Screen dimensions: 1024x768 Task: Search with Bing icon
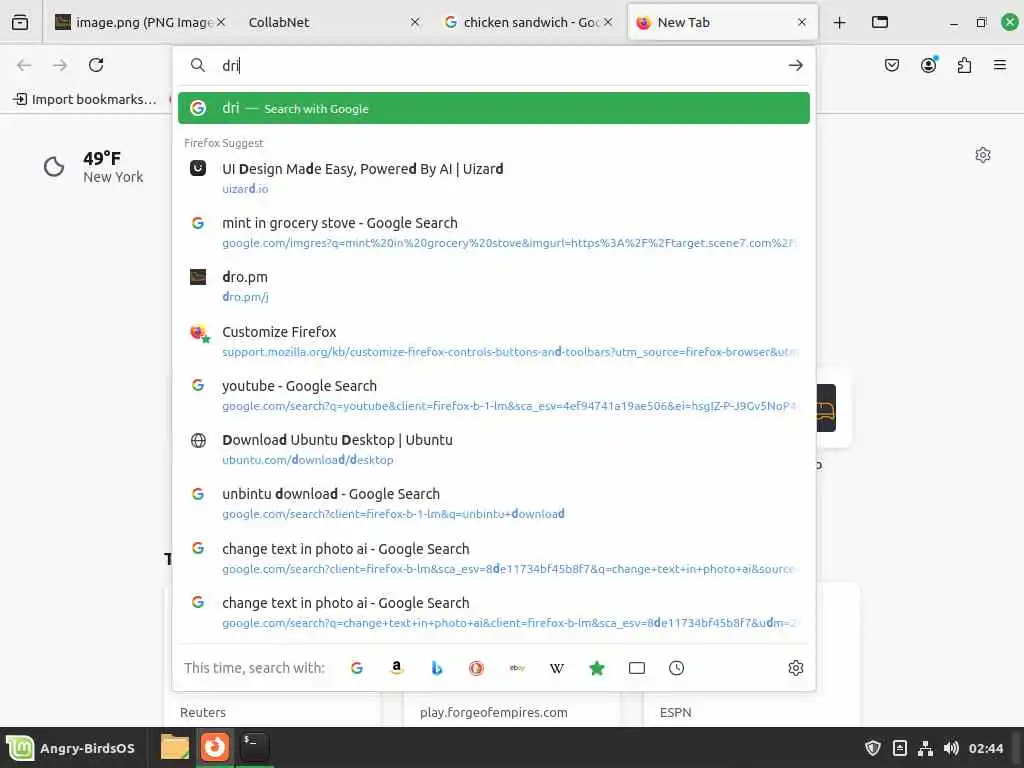pyautogui.click(x=436, y=667)
